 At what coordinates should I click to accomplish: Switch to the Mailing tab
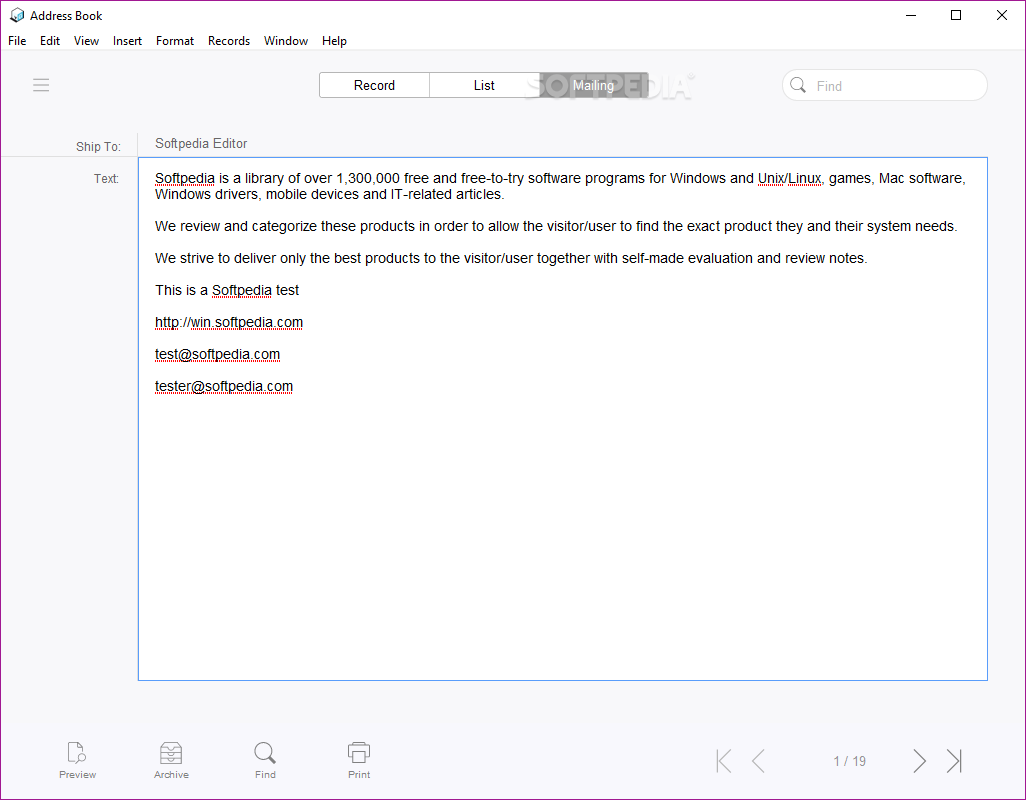593,85
